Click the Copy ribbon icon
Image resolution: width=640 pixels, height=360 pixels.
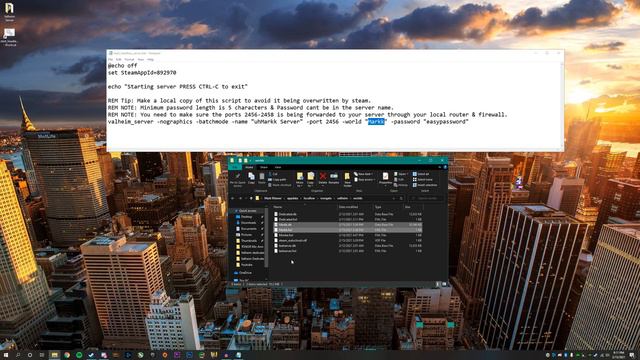pos(251,178)
